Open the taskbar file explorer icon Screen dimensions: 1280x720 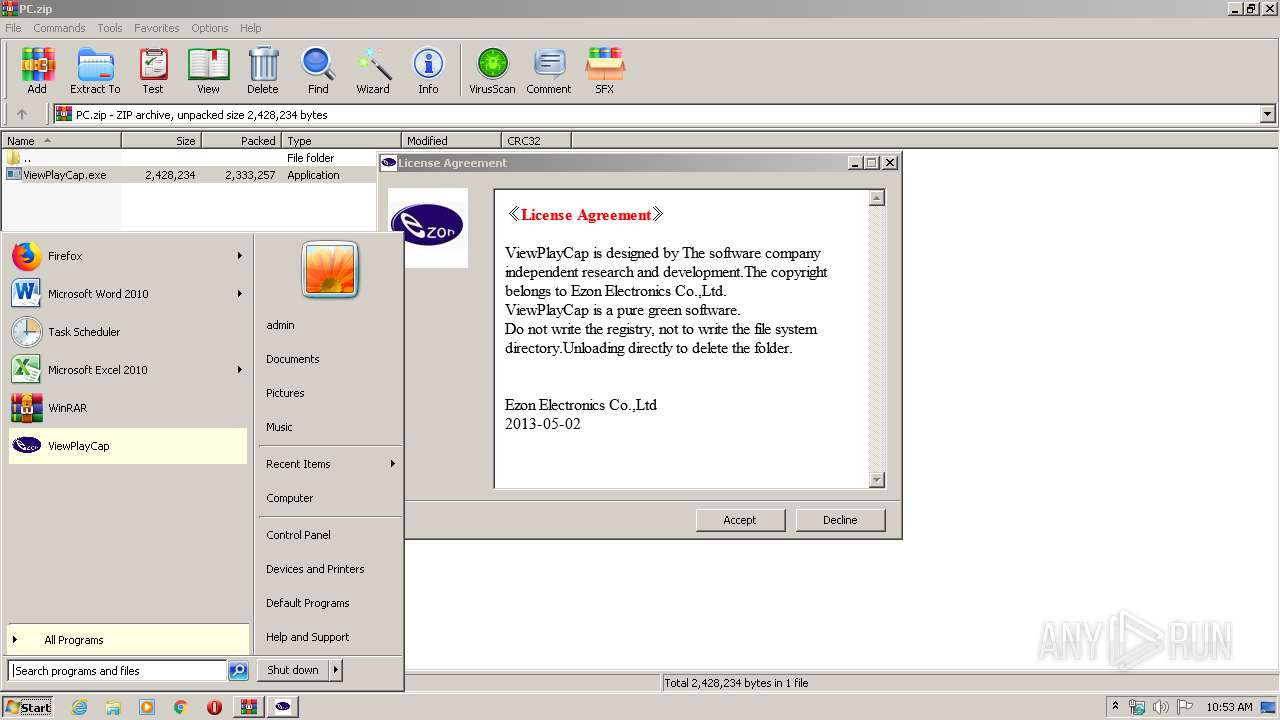[113, 707]
